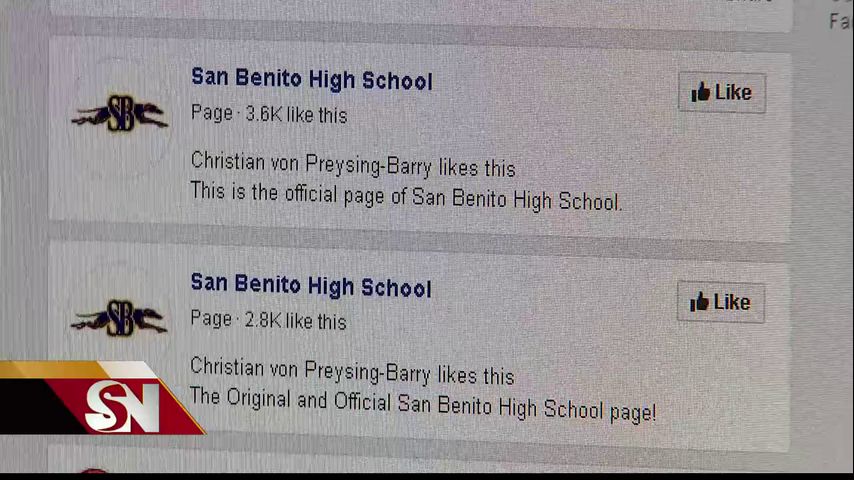Click thumbs-up icon for 2.8K likes page
854x480 pixels.
699,301
